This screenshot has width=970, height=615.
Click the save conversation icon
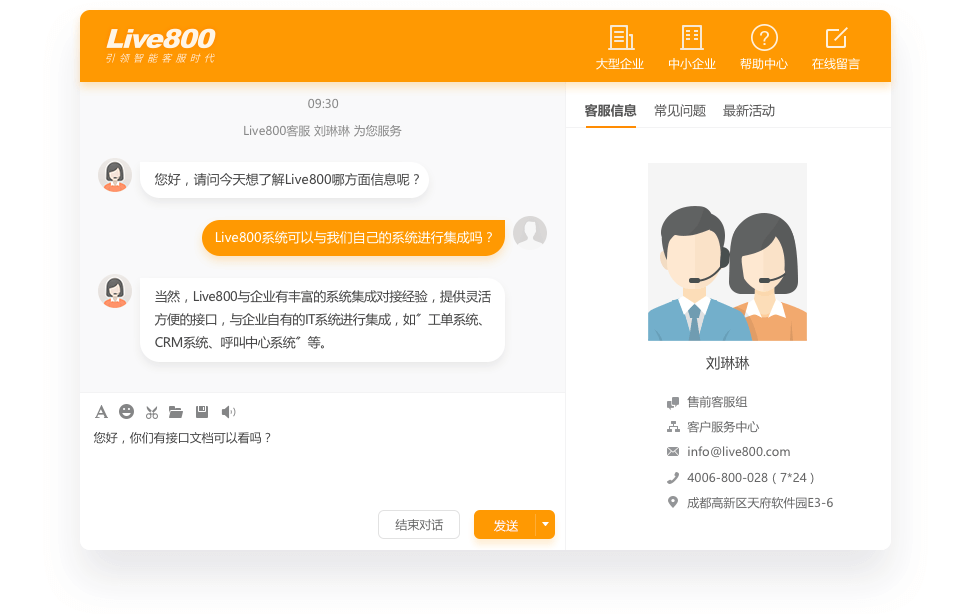(x=202, y=411)
